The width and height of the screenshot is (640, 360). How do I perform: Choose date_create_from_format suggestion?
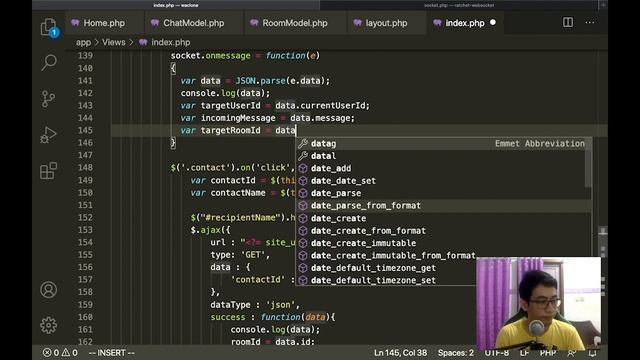(442, 231)
